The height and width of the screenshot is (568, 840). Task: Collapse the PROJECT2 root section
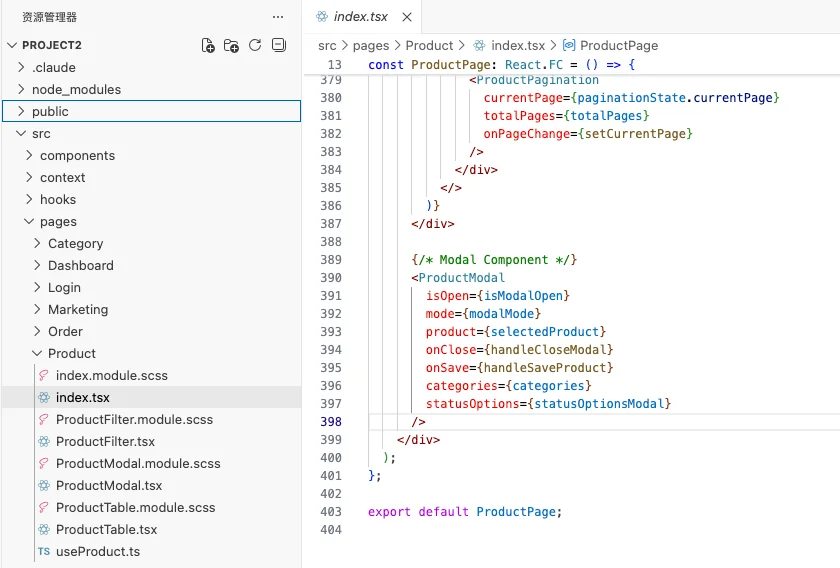[51, 45]
